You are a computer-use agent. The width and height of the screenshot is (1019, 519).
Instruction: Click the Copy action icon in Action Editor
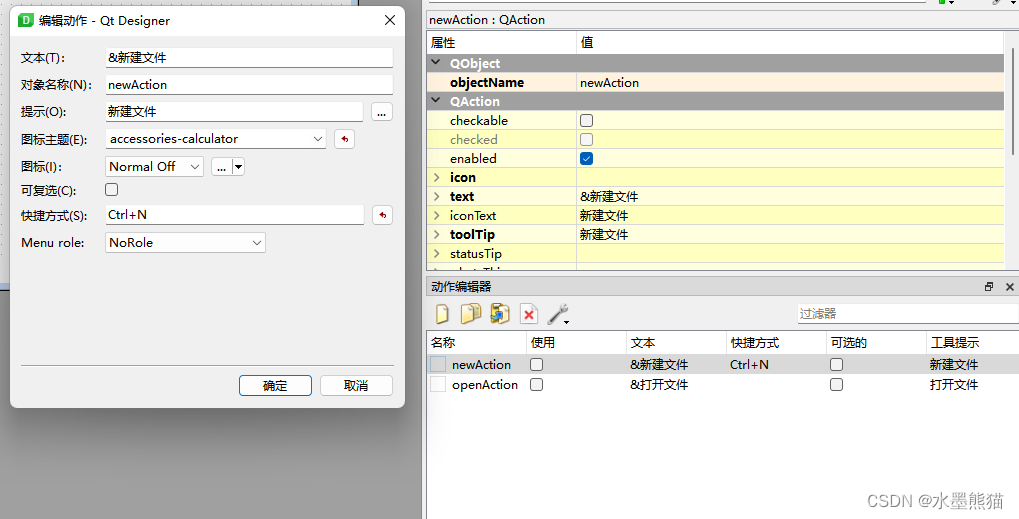471,314
